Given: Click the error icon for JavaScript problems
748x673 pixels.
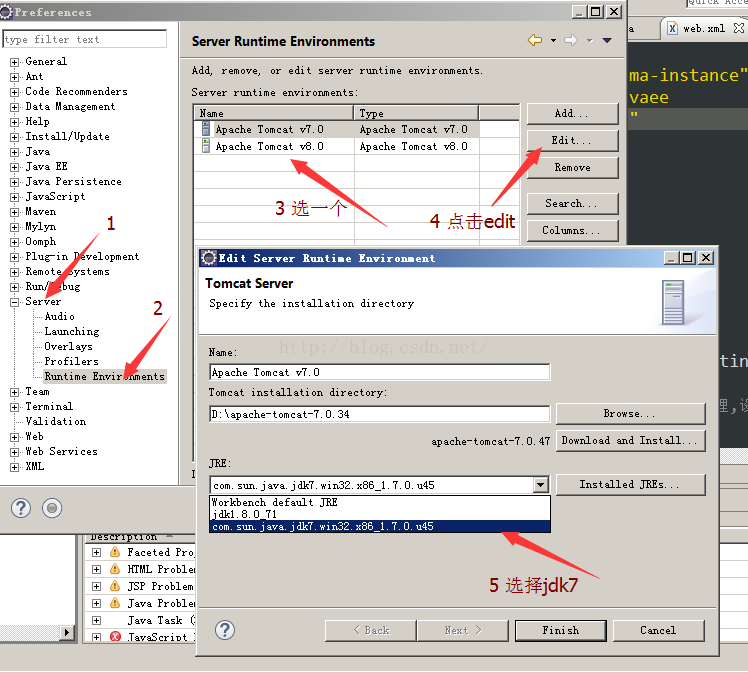Looking at the screenshot, I should pos(115,636).
